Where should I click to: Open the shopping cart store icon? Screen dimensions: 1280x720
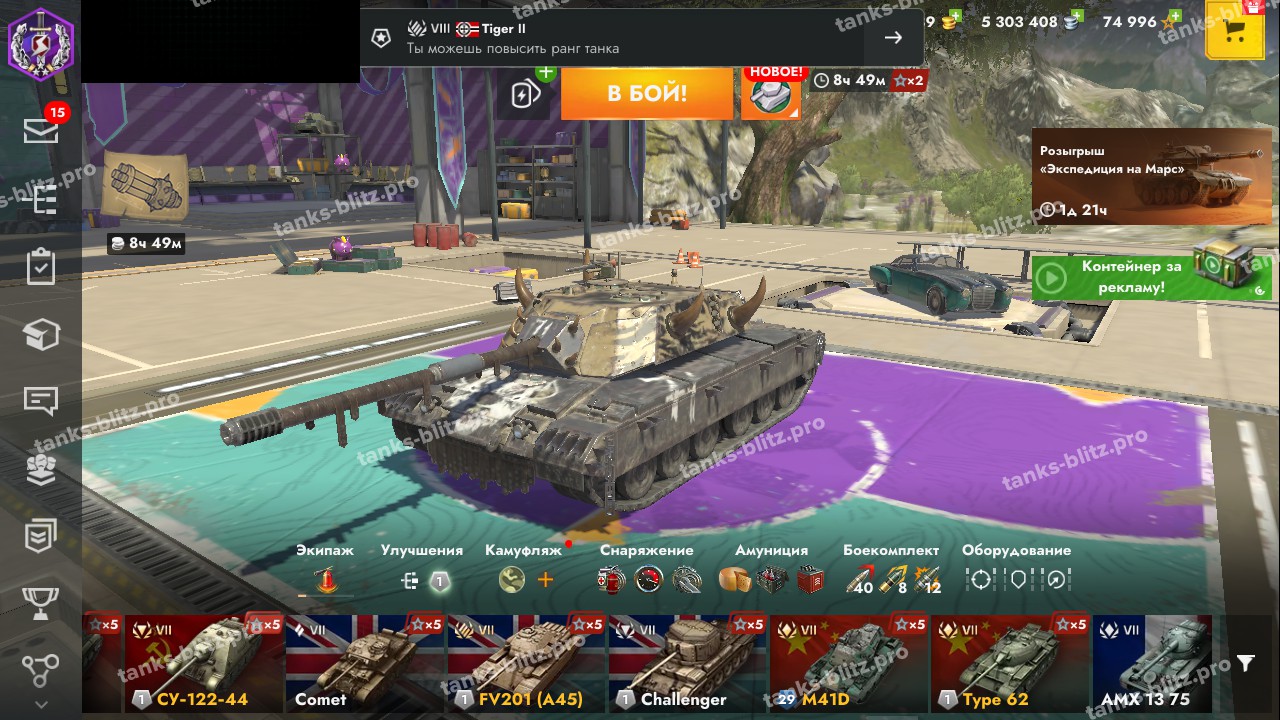1234,31
